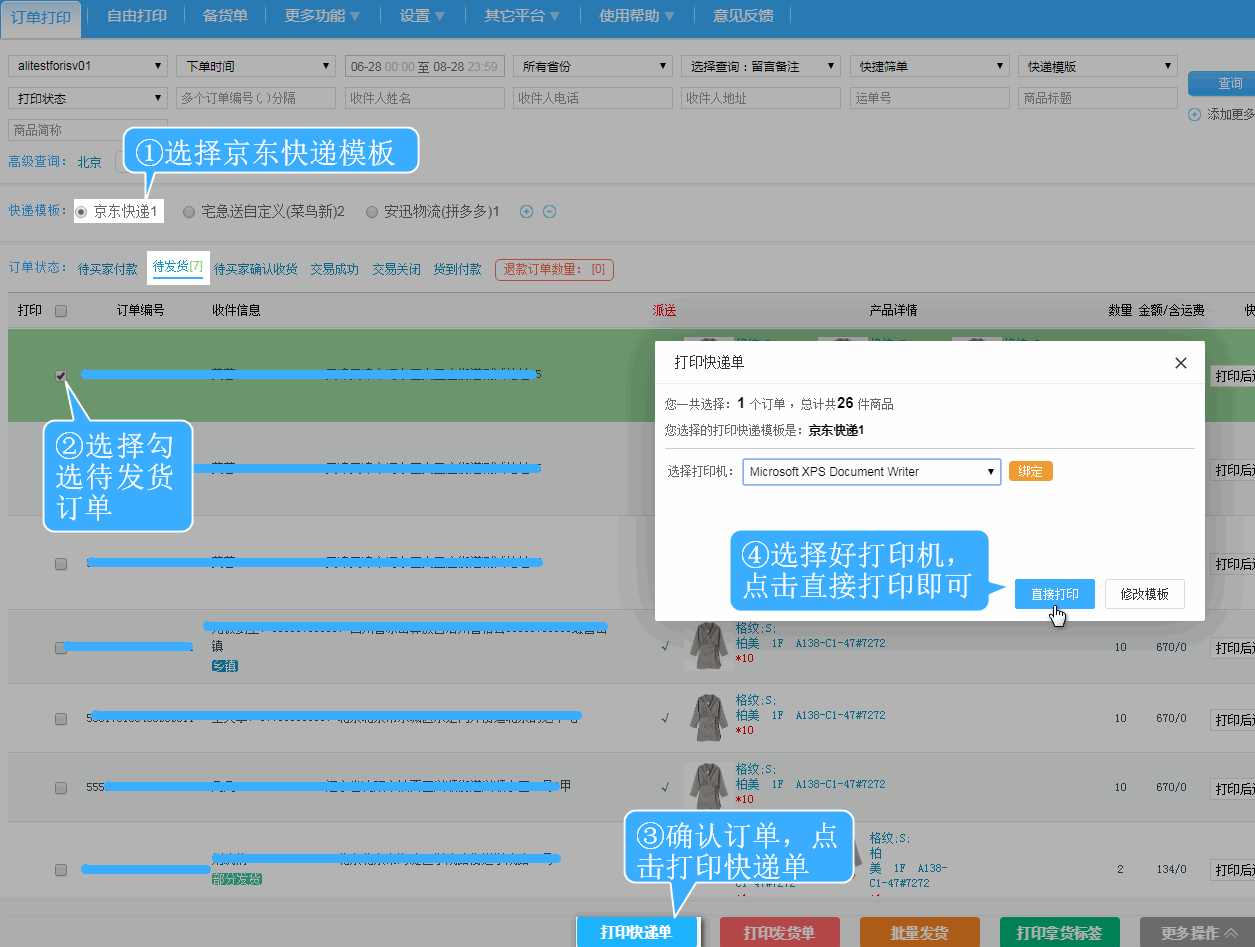The width and height of the screenshot is (1255, 947).
Task: Open the printer selection dropdown
Action: pyautogui.click(x=871, y=472)
